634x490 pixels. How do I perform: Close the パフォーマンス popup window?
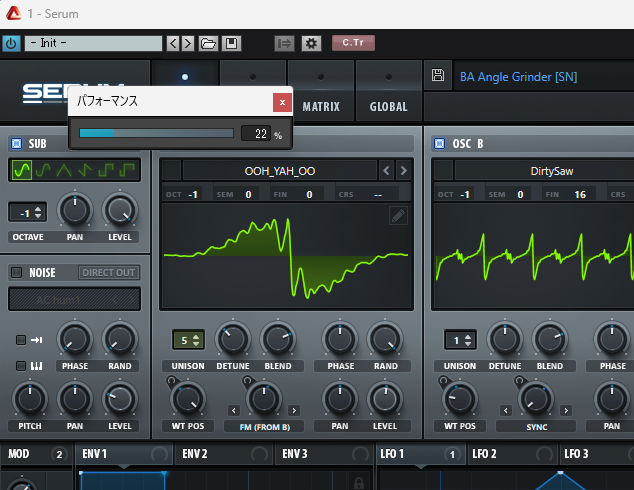pyautogui.click(x=283, y=103)
